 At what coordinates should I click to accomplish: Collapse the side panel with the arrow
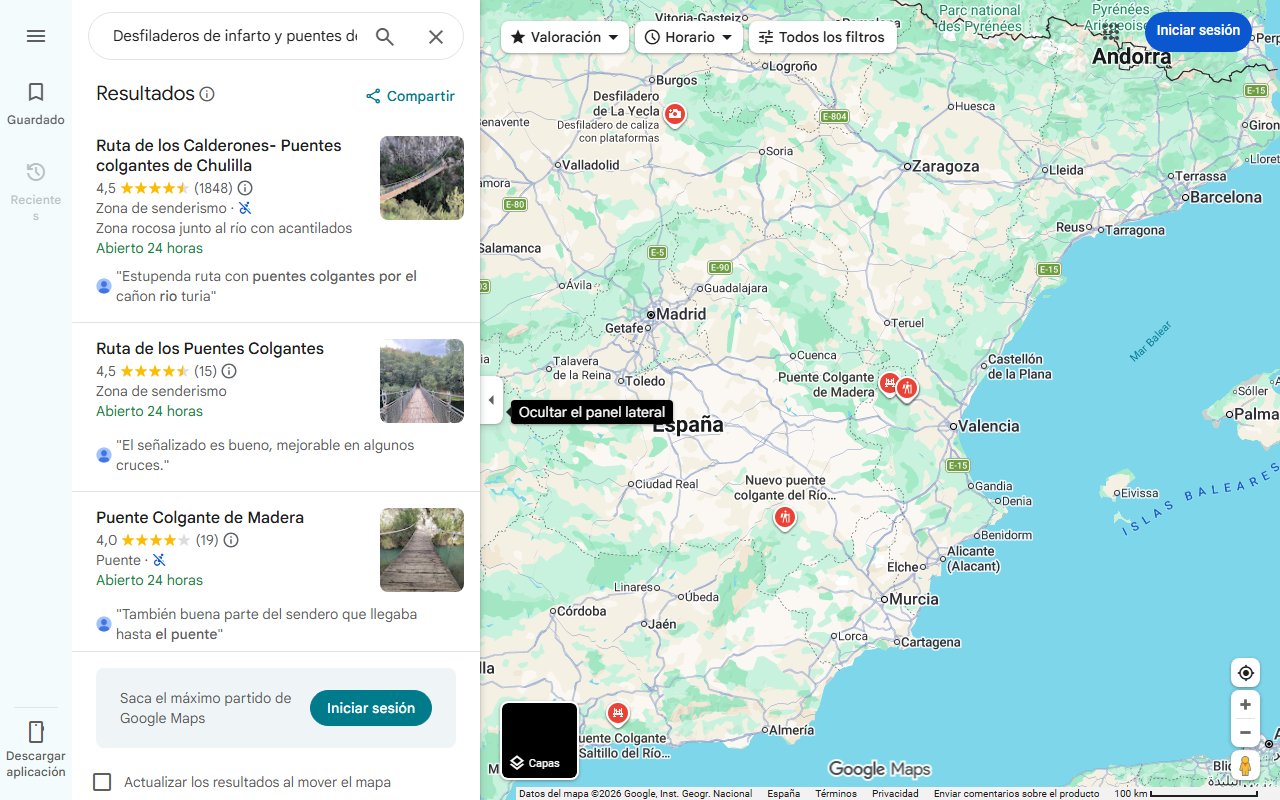pyautogui.click(x=491, y=400)
